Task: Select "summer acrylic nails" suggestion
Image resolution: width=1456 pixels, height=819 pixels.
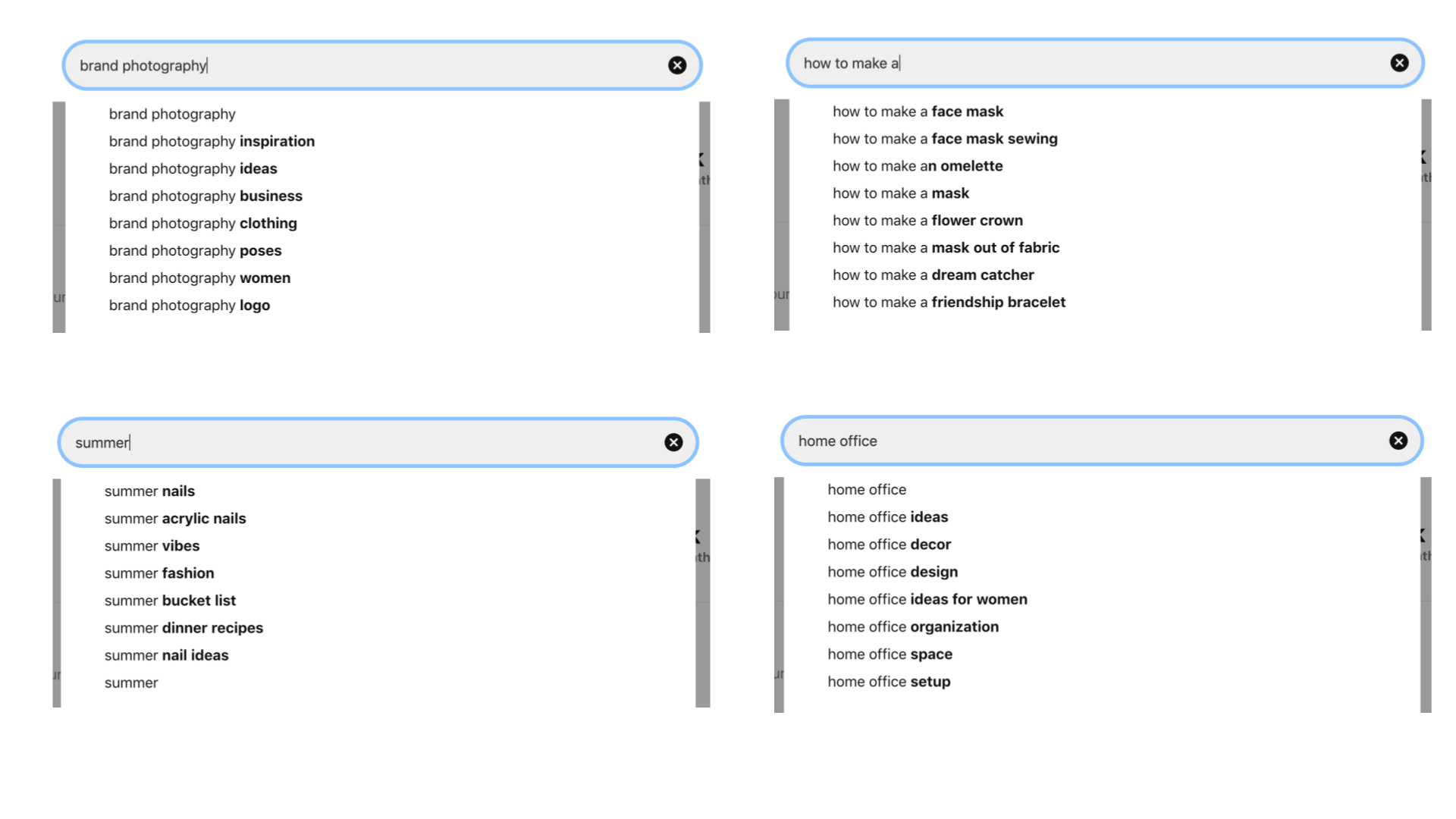Action: 175,519
